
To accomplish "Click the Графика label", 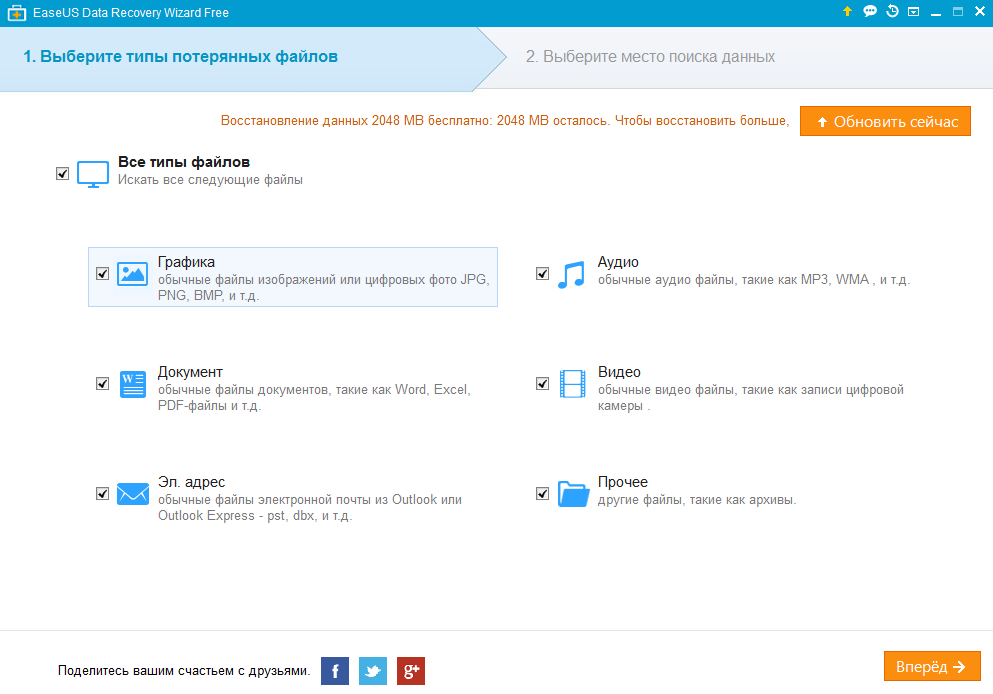I will pyautogui.click(x=186, y=262).
